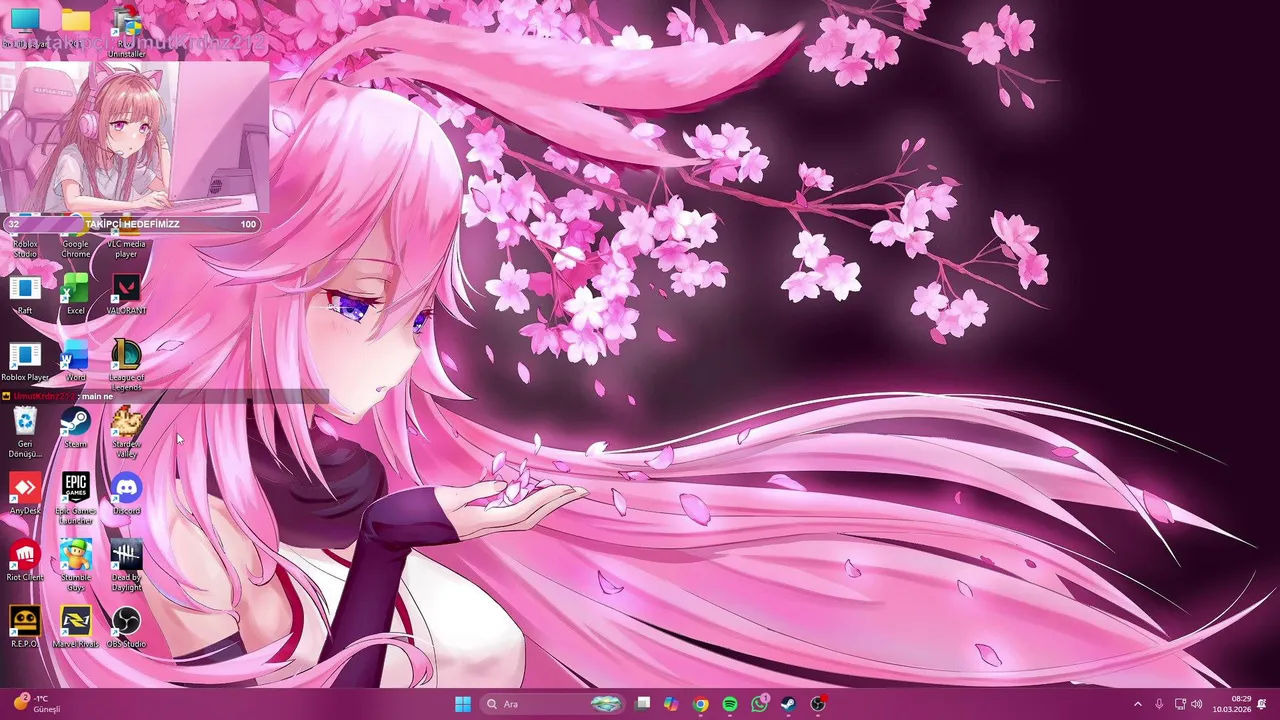Launch League of Legends from desktop

pyautogui.click(x=126, y=365)
